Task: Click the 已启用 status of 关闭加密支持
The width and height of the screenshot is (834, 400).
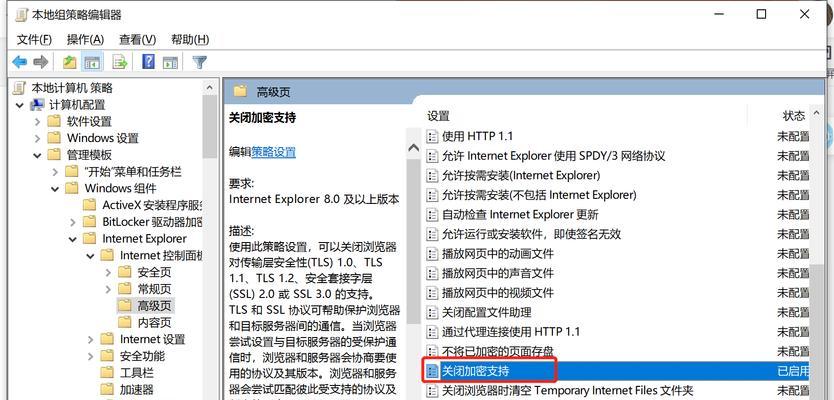Action: [793, 371]
